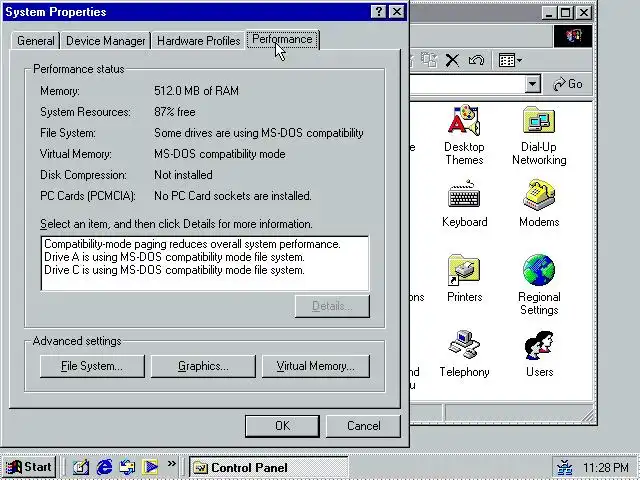Click the copy-to toolbar icon in Control Panel

(x=429, y=60)
